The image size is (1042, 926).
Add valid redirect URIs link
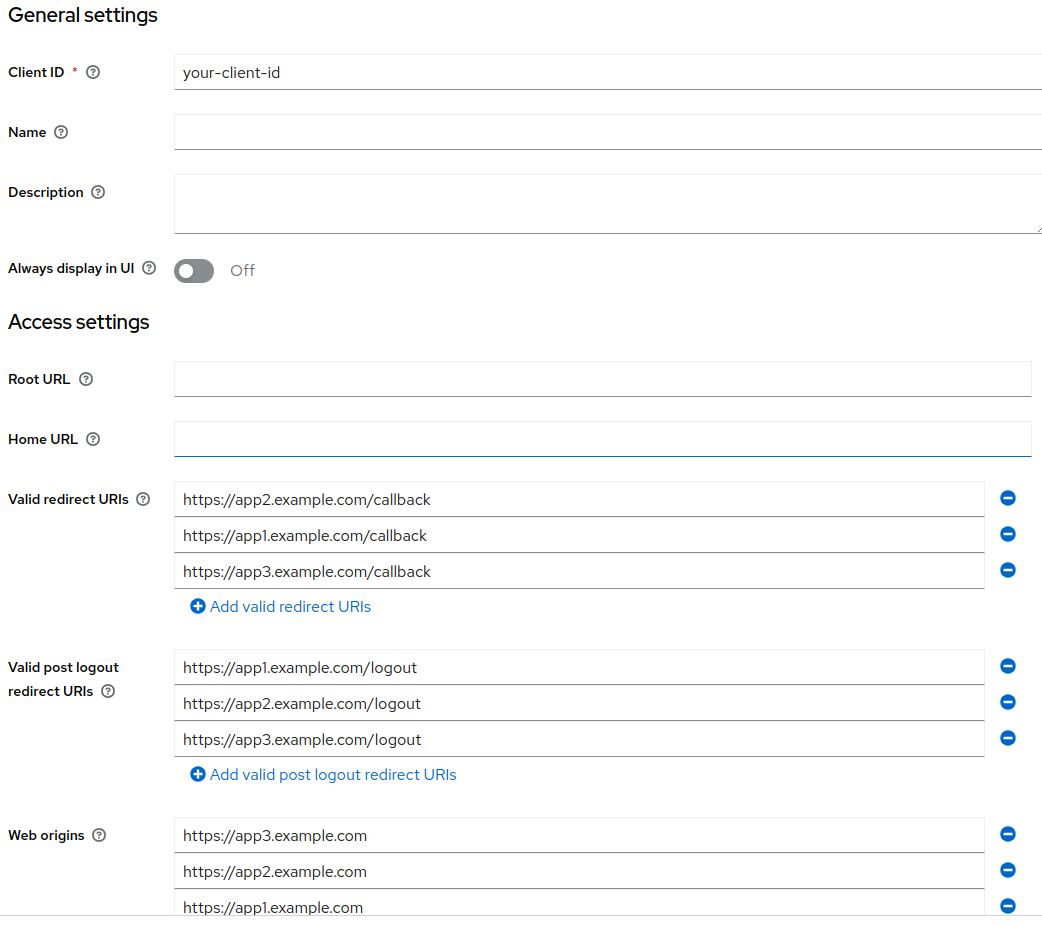click(x=281, y=606)
